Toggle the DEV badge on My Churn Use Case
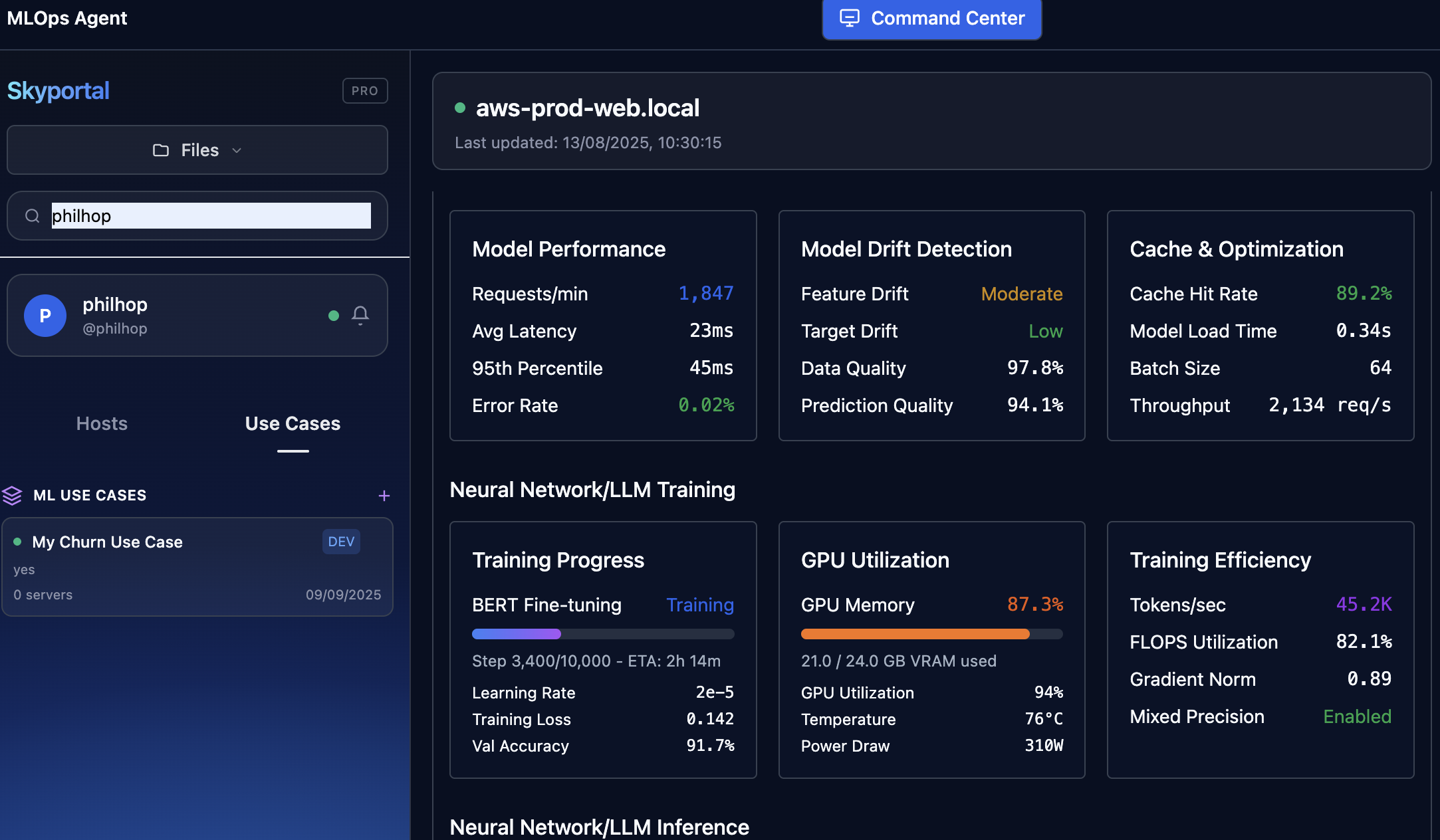The height and width of the screenshot is (840, 1440). click(341, 542)
